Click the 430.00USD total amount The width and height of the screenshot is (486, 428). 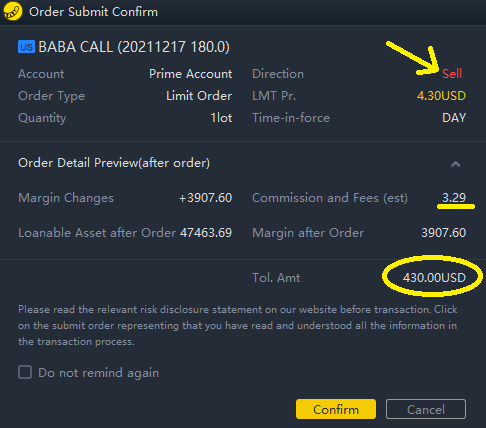click(x=434, y=278)
